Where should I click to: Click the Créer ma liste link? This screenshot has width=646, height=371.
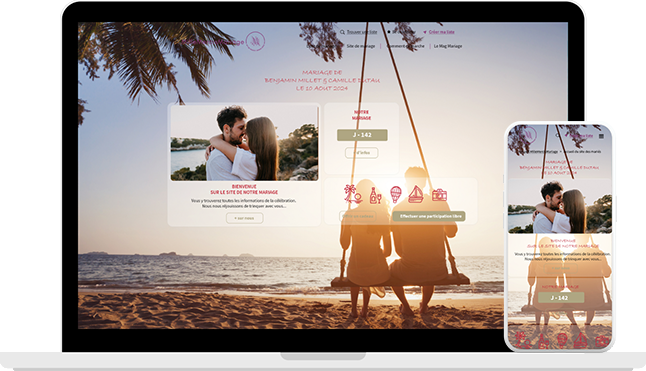(442, 32)
